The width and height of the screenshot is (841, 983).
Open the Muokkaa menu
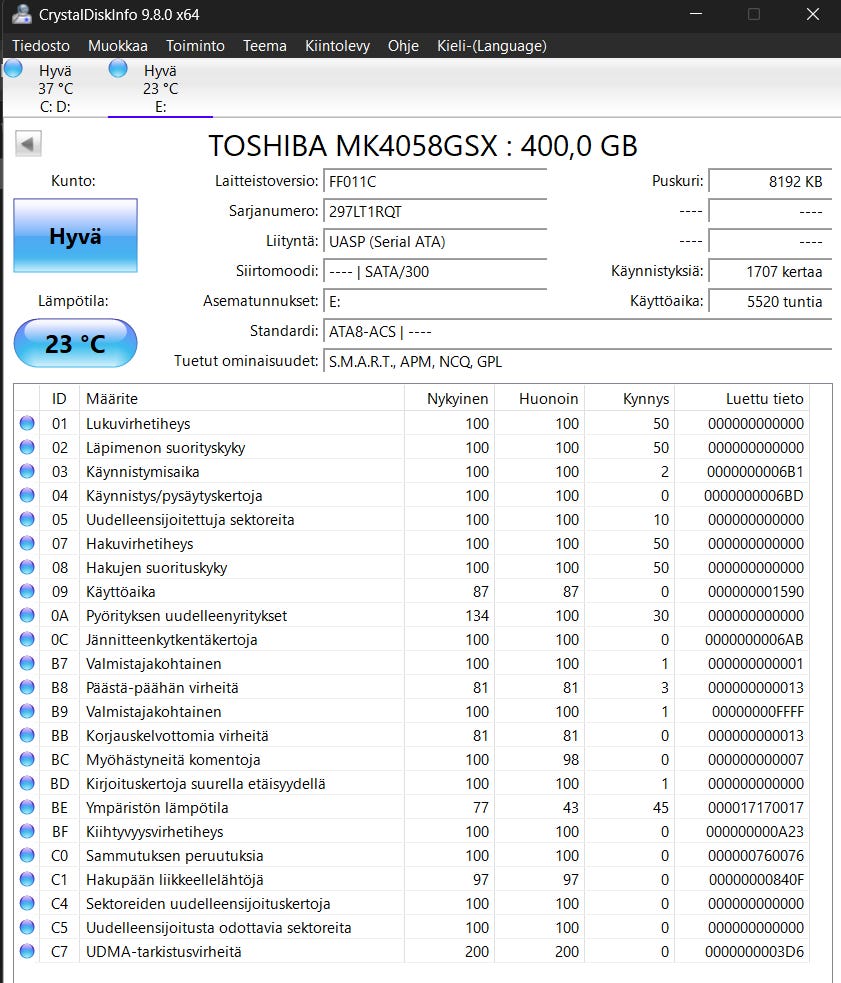click(x=118, y=46)
